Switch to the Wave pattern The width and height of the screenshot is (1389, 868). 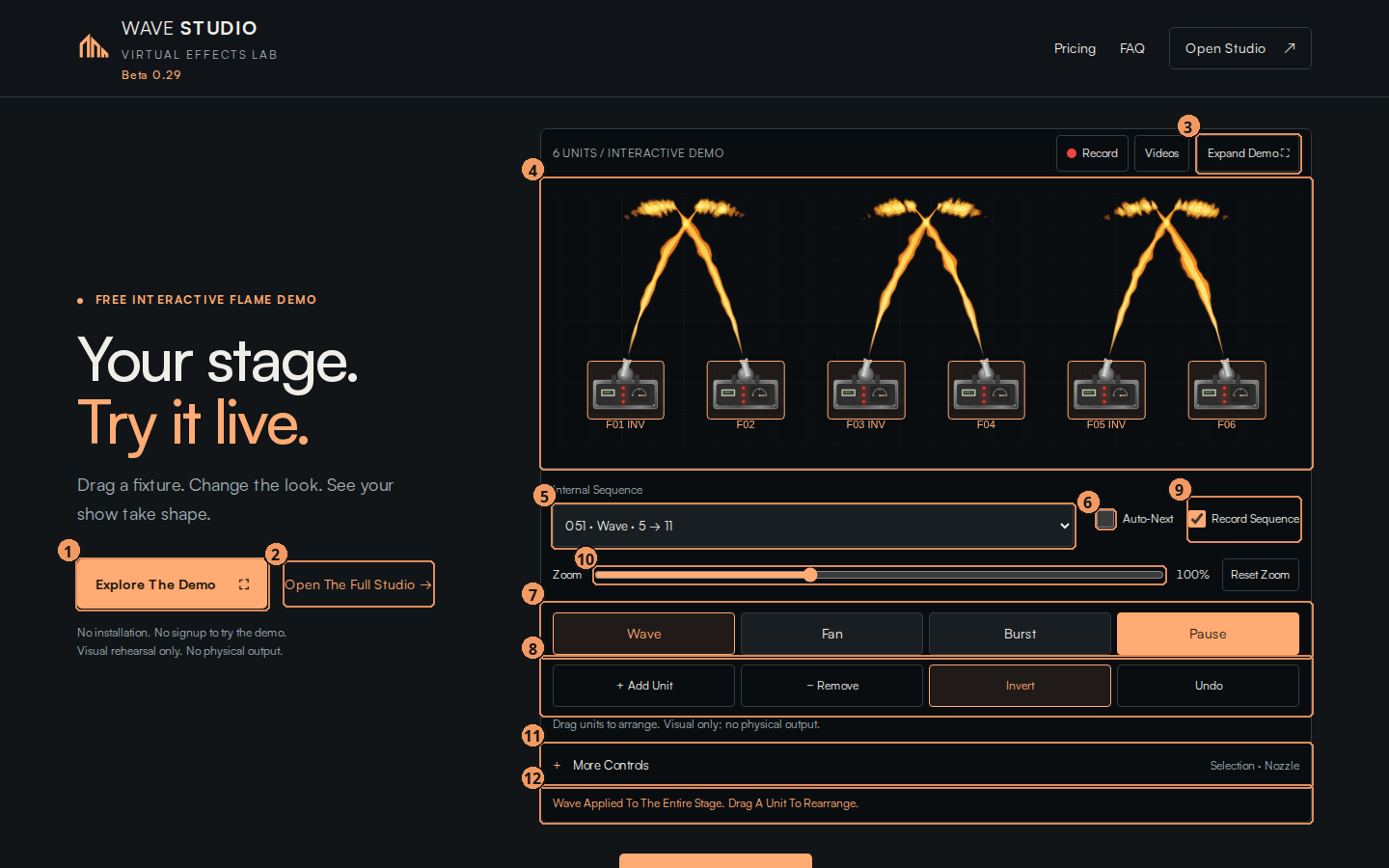point(643,634)
